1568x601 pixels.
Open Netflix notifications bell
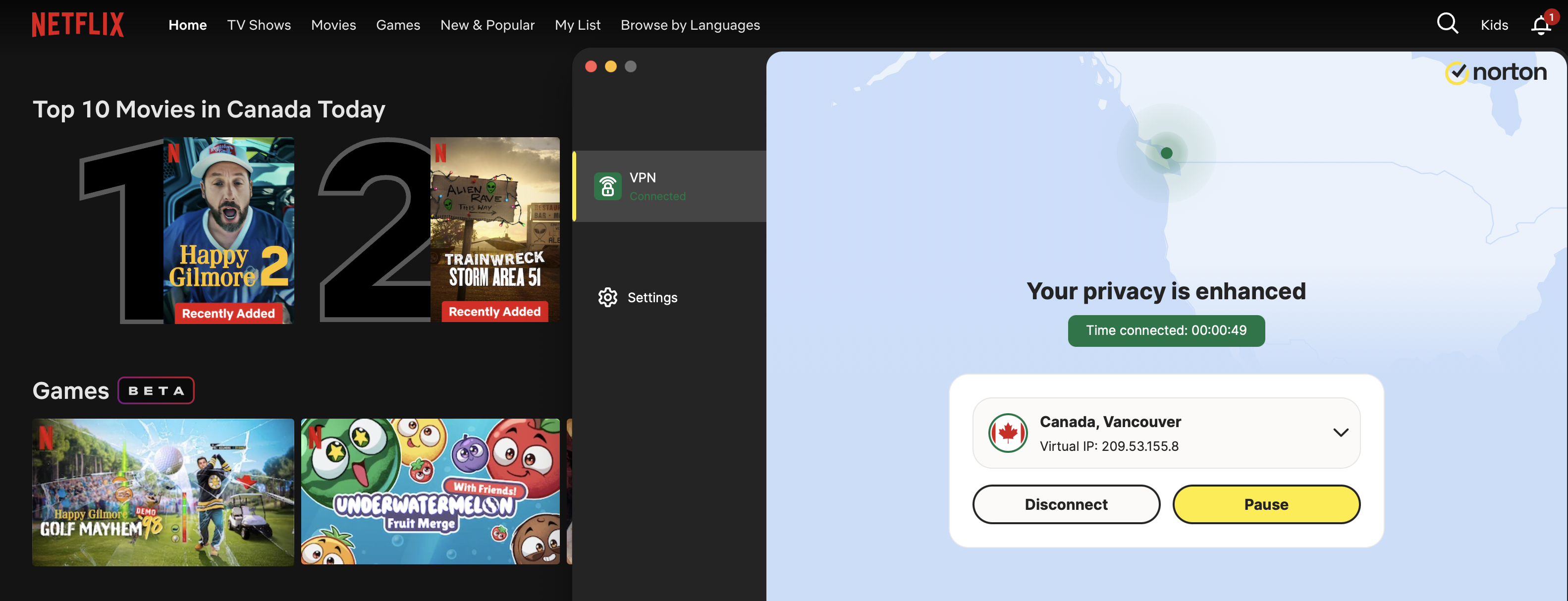point(1541,25)
